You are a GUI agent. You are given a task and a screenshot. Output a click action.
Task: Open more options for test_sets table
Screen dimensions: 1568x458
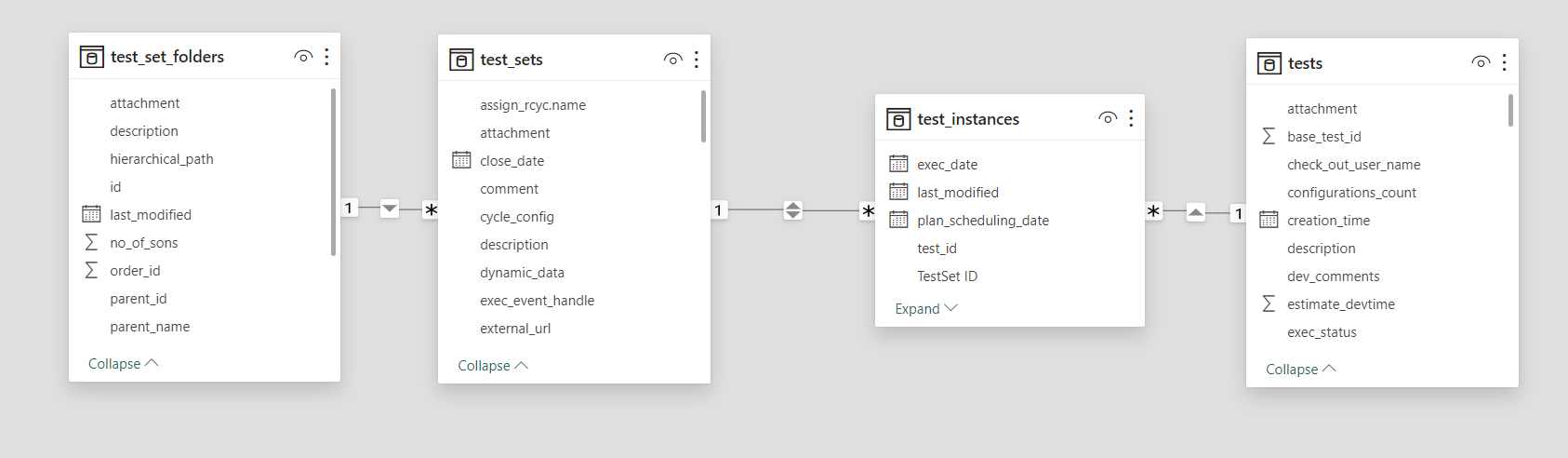pos(696,60)
